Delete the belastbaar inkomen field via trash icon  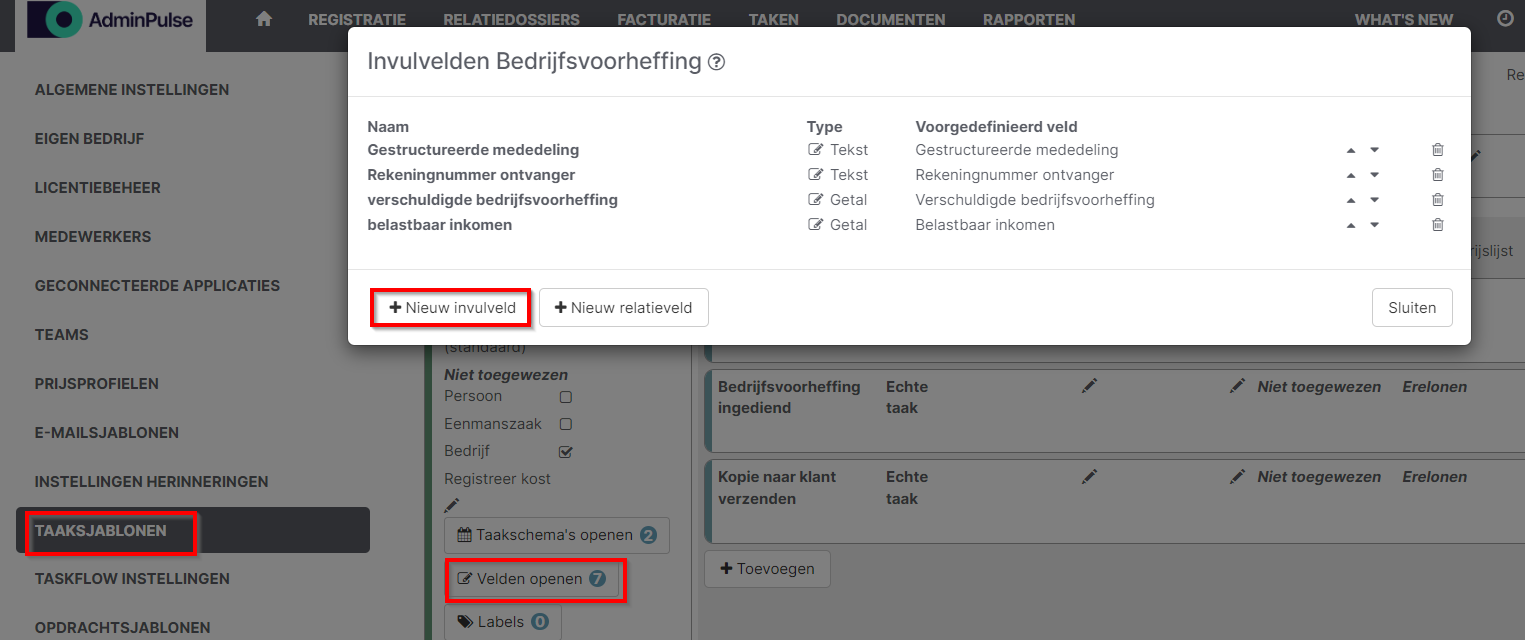[x=1437, y=225]
